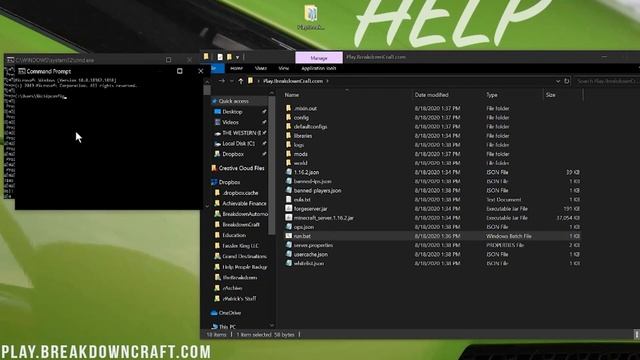Viewport: 640px width, 360px height.
Task: Select the logs folder
Action: tap(298, 145)
